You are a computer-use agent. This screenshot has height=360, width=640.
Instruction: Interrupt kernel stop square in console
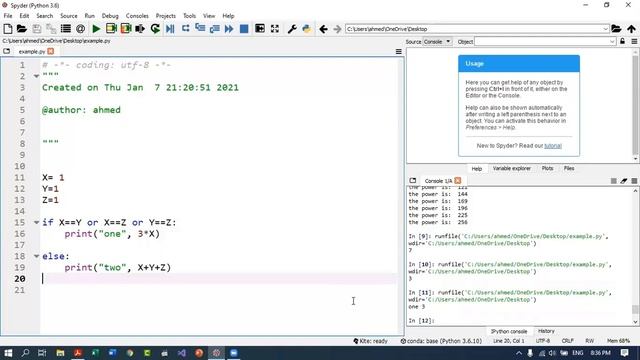(x=613, y=181)
